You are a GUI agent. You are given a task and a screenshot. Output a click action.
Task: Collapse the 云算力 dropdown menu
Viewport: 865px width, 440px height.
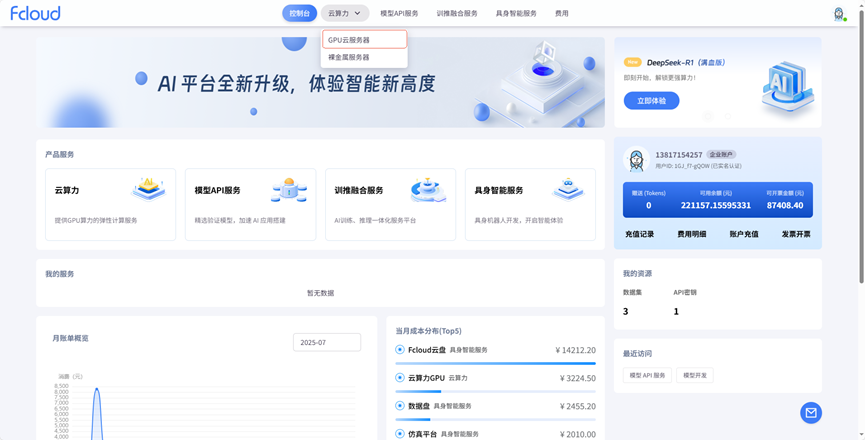pos(345,13)
